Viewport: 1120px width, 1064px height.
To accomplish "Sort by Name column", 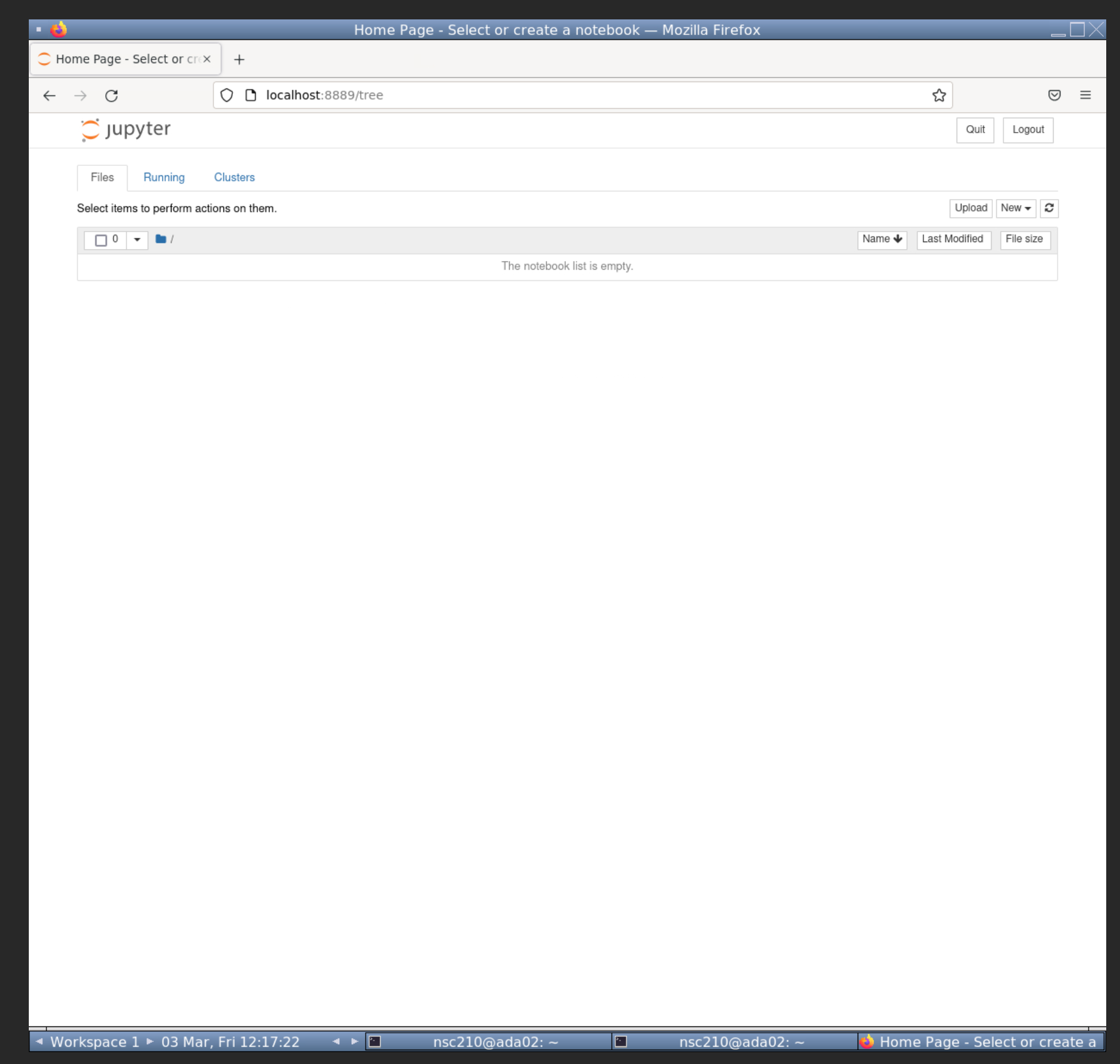I will coord(881,239).
